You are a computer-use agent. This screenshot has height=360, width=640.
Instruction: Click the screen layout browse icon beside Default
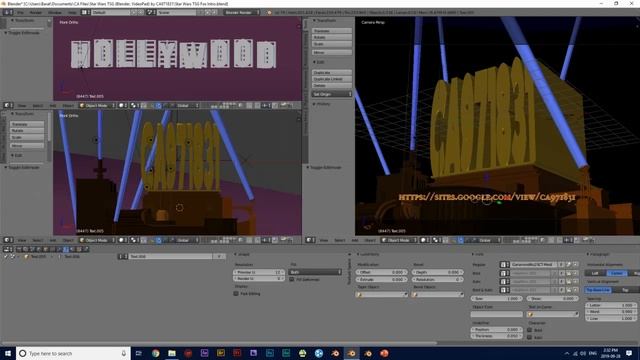[86, 12]
